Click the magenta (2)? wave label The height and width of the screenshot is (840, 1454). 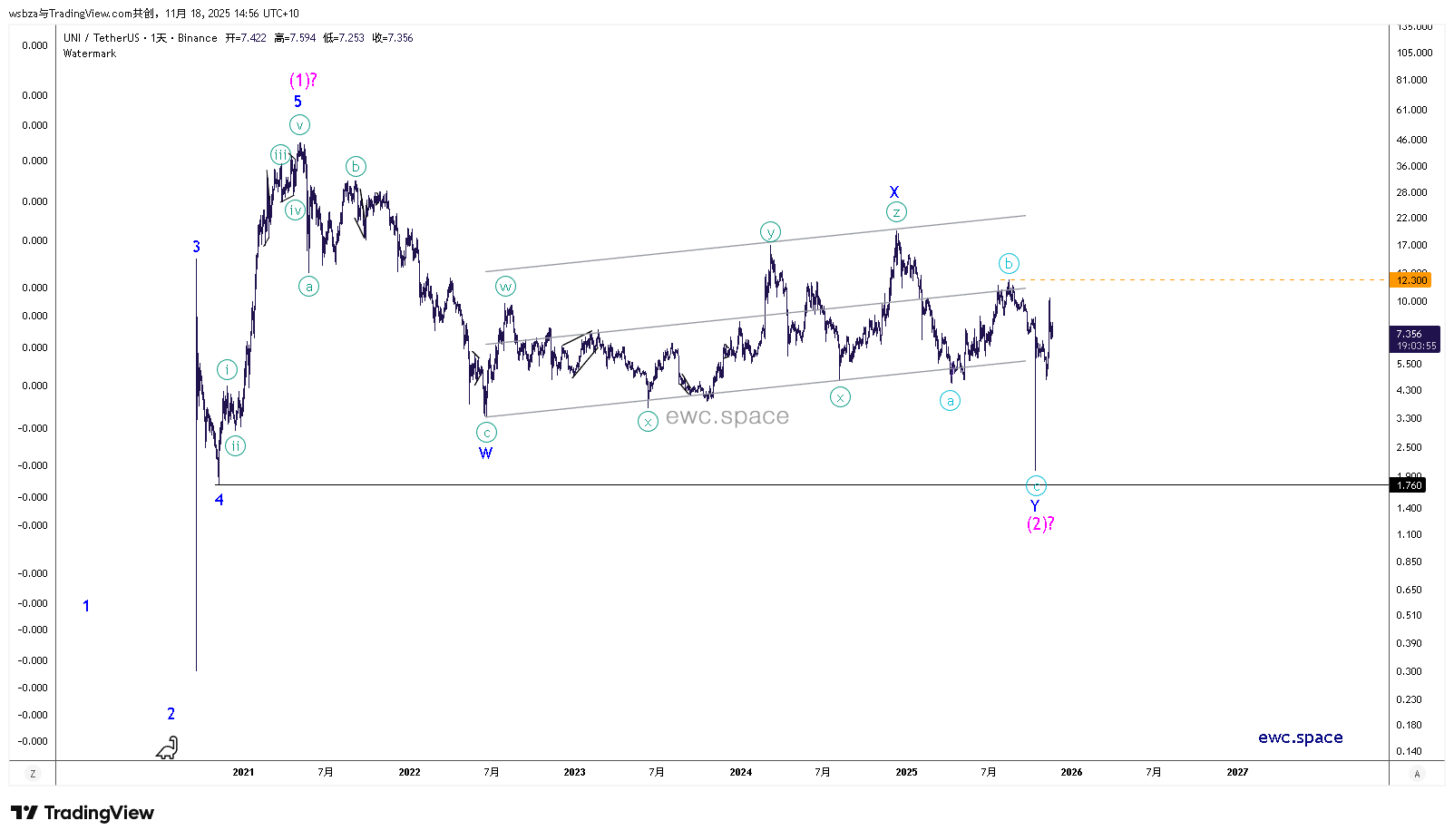pos(1040,523)
